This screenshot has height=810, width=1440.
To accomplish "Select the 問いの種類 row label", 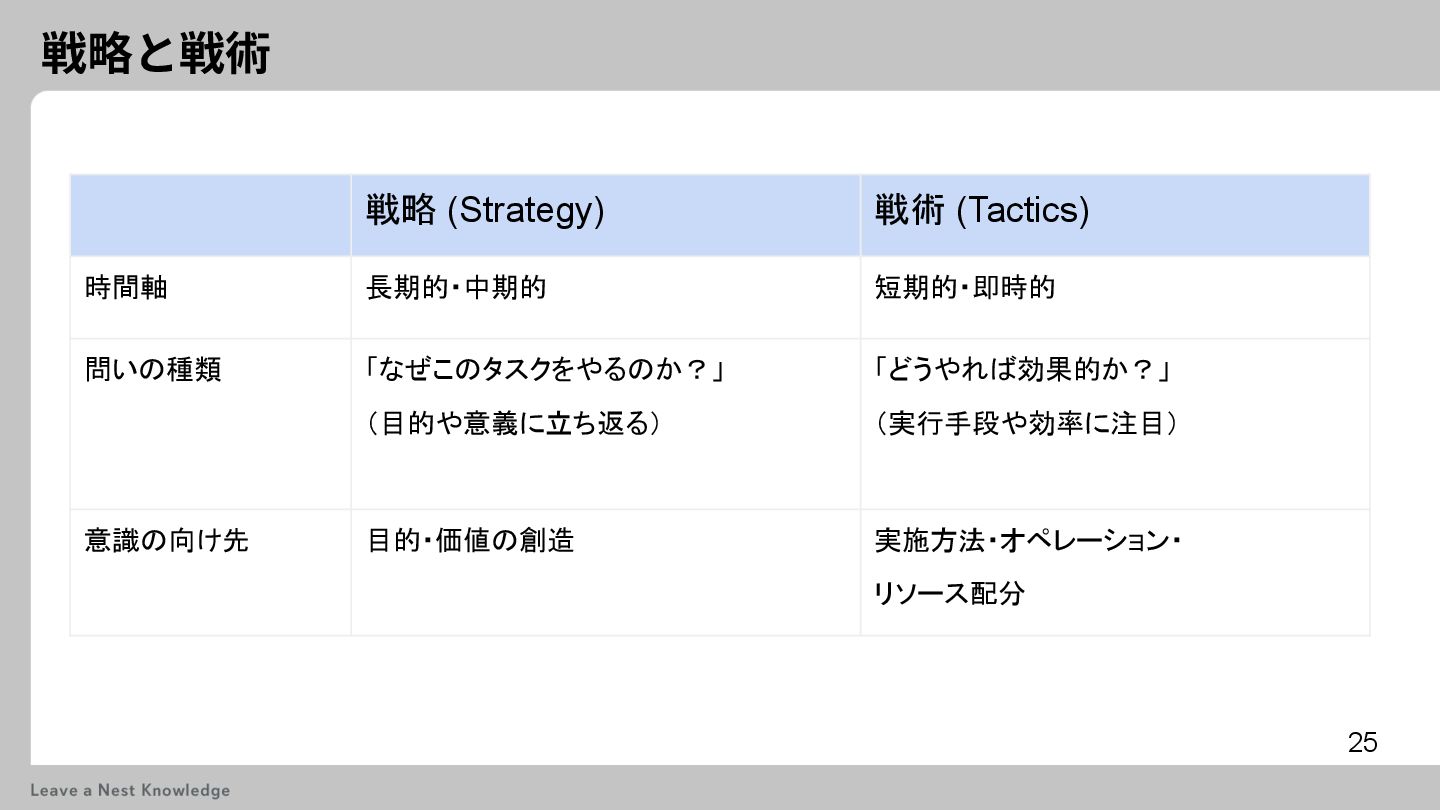I will (x=153, y=370).
